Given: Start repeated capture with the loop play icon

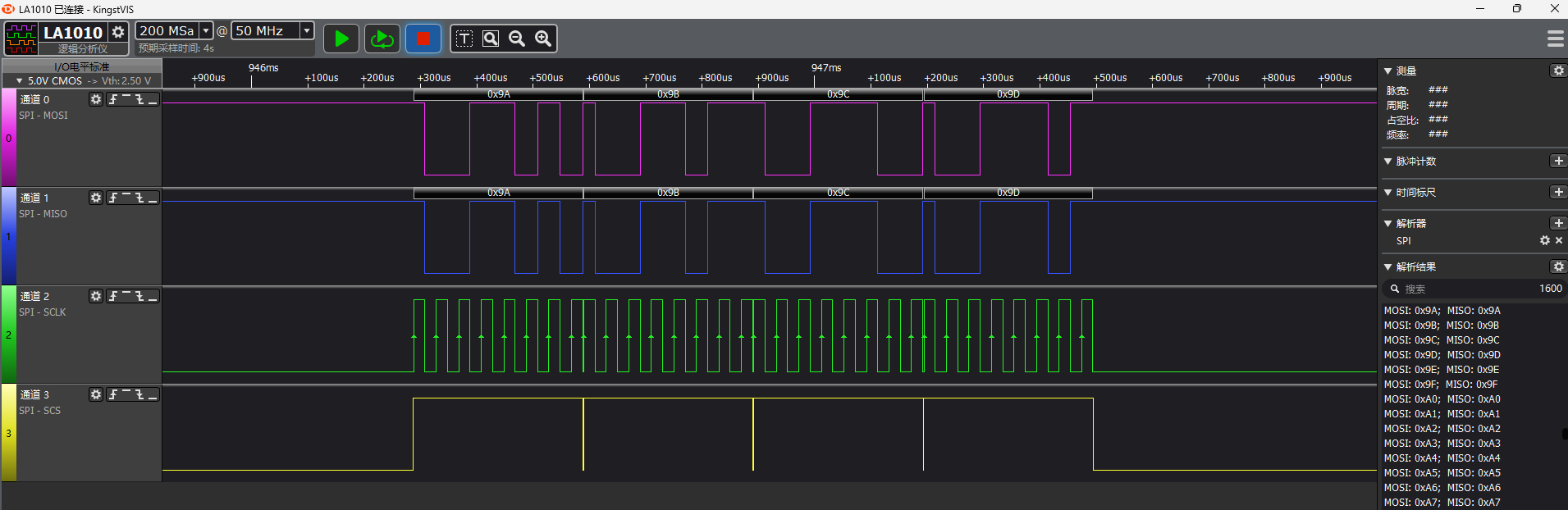Looking at the screenshot, I should (x=382, y=39).
